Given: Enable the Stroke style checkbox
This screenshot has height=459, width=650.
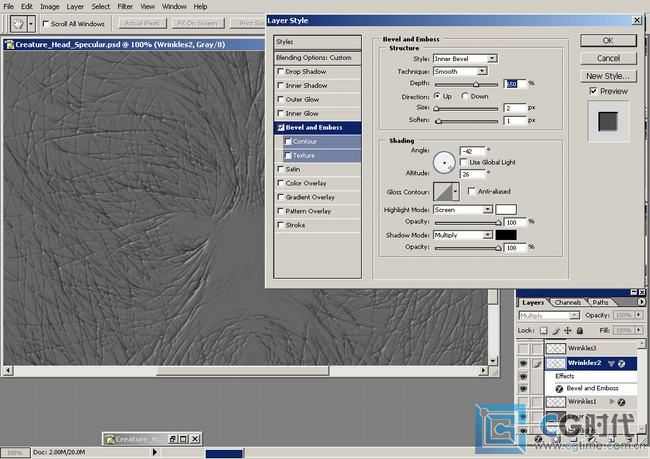Looking at the screenshot, I should [x=281, y=225].
